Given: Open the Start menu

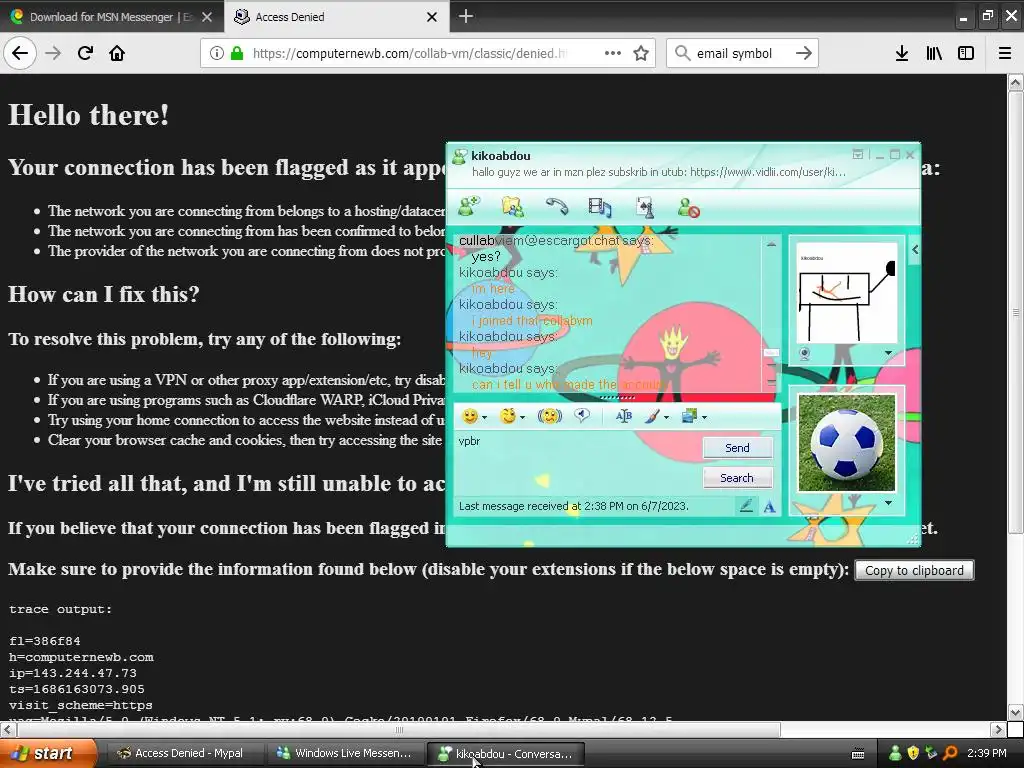Looking at the screenshot, I should click(48, 753).
